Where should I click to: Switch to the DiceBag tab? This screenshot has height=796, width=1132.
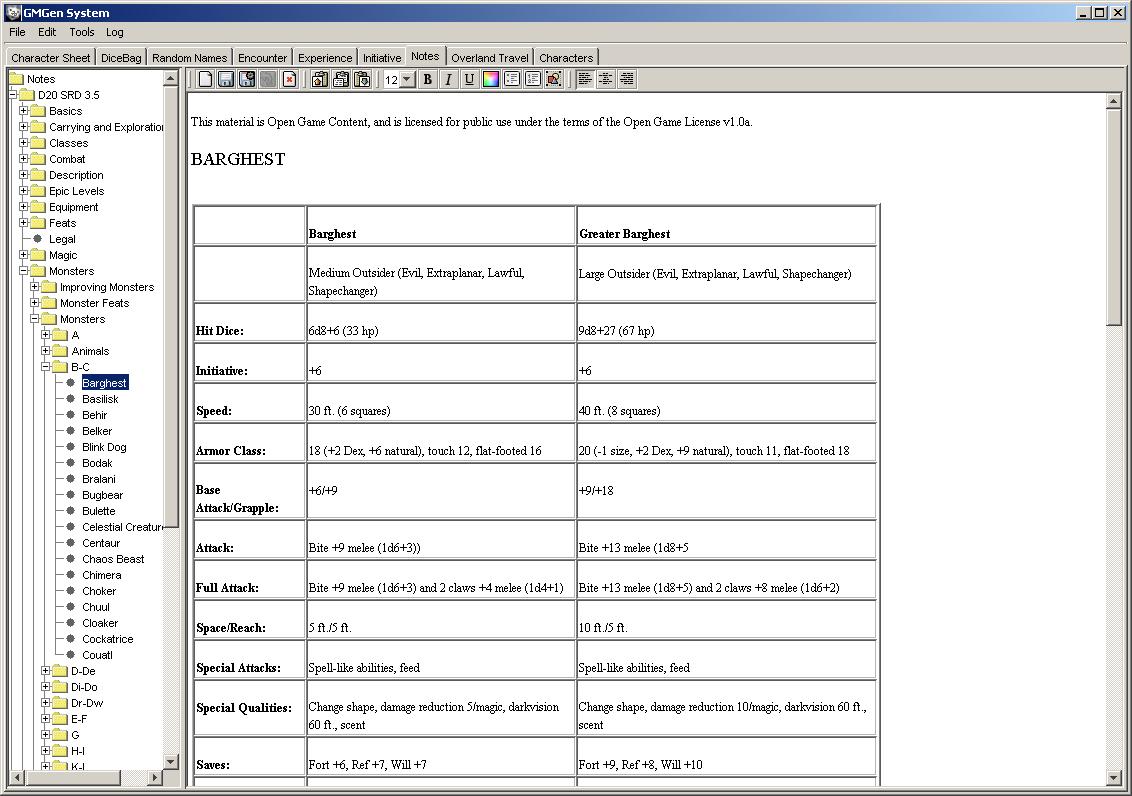point(121,58)
